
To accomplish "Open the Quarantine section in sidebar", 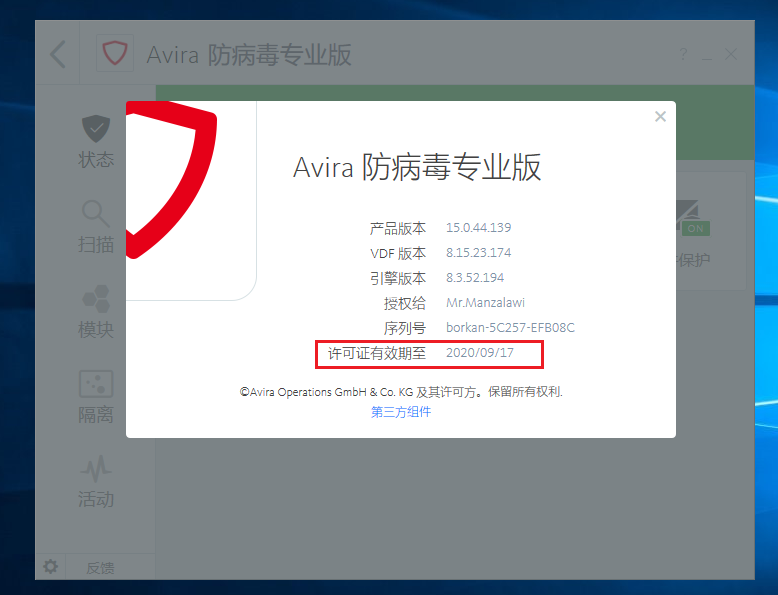I will point(96,397).
